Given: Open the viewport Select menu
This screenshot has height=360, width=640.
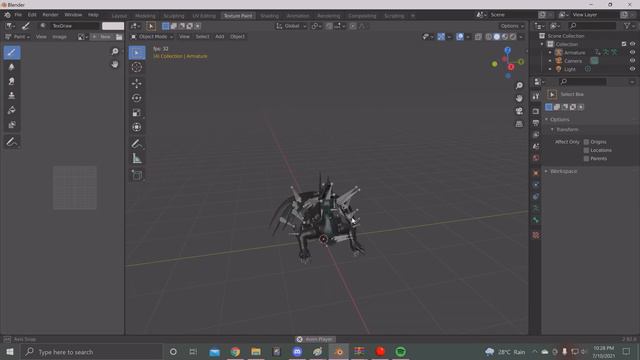Looking at the screenshot, I should point(202,37).
